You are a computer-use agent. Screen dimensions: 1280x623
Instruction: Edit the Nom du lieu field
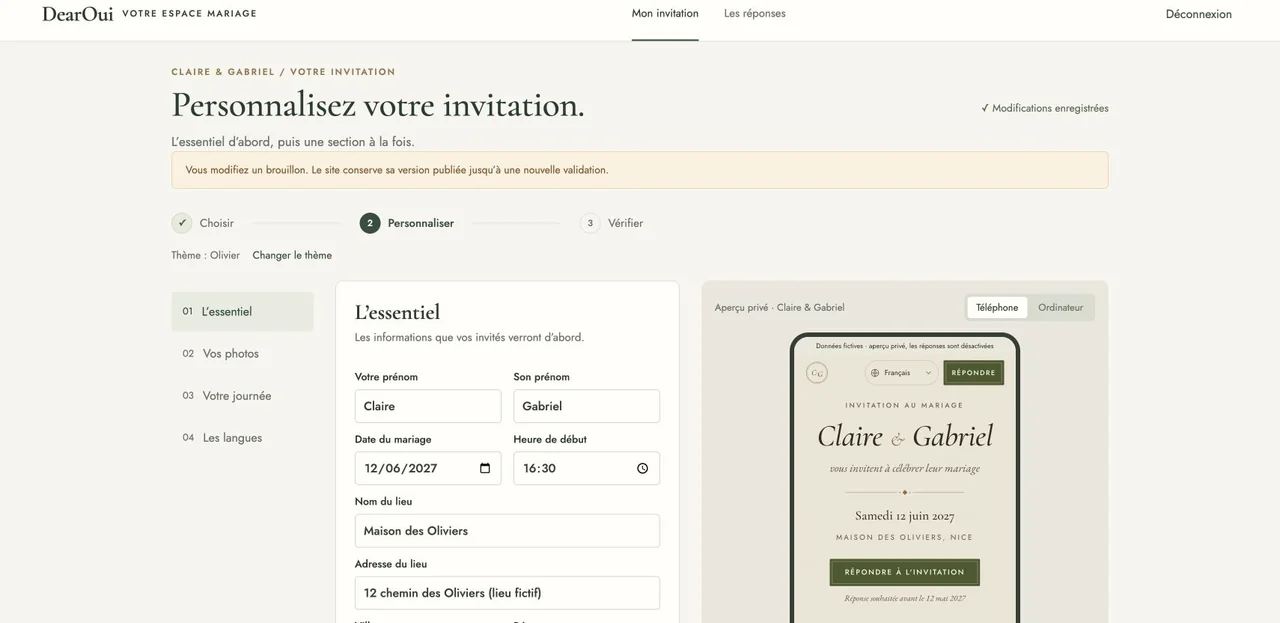(x=507, y=531)
